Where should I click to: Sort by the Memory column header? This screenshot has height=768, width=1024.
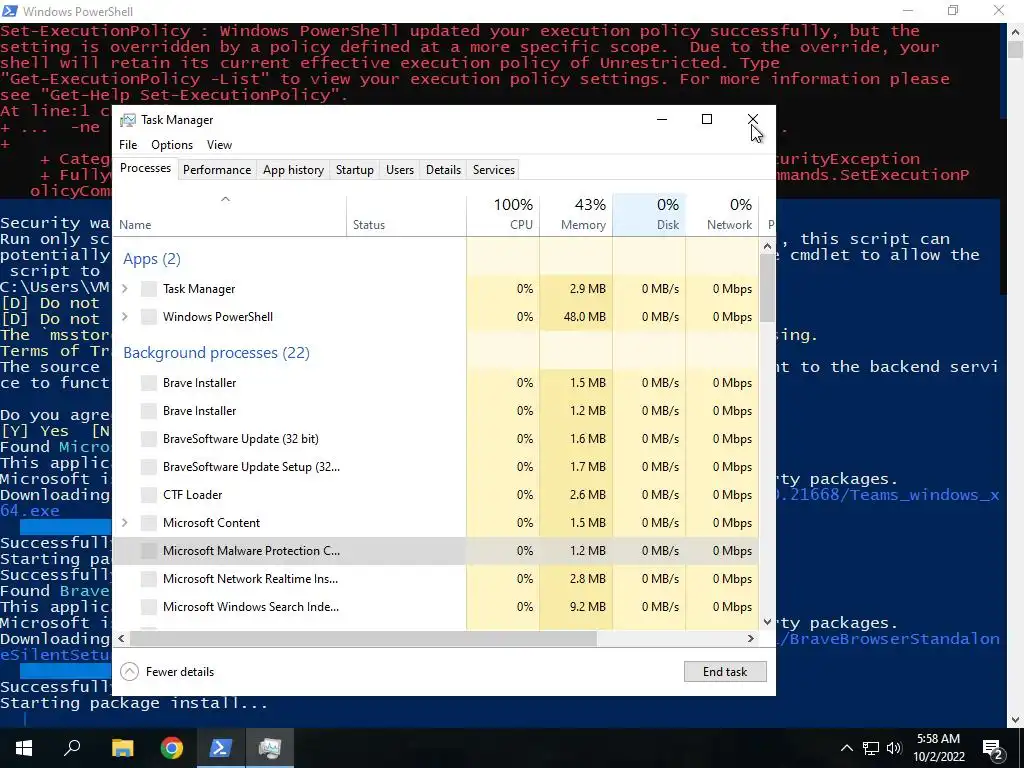click(x=576, y=215)
